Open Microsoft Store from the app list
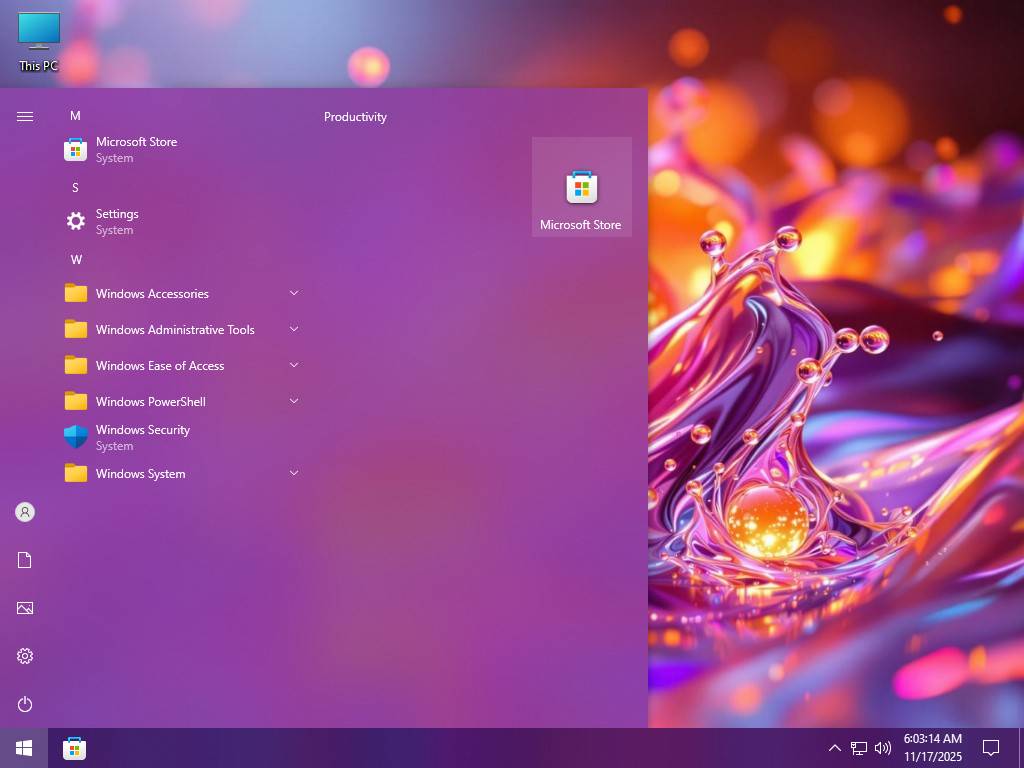1024x768 pixels. point(183,150)
